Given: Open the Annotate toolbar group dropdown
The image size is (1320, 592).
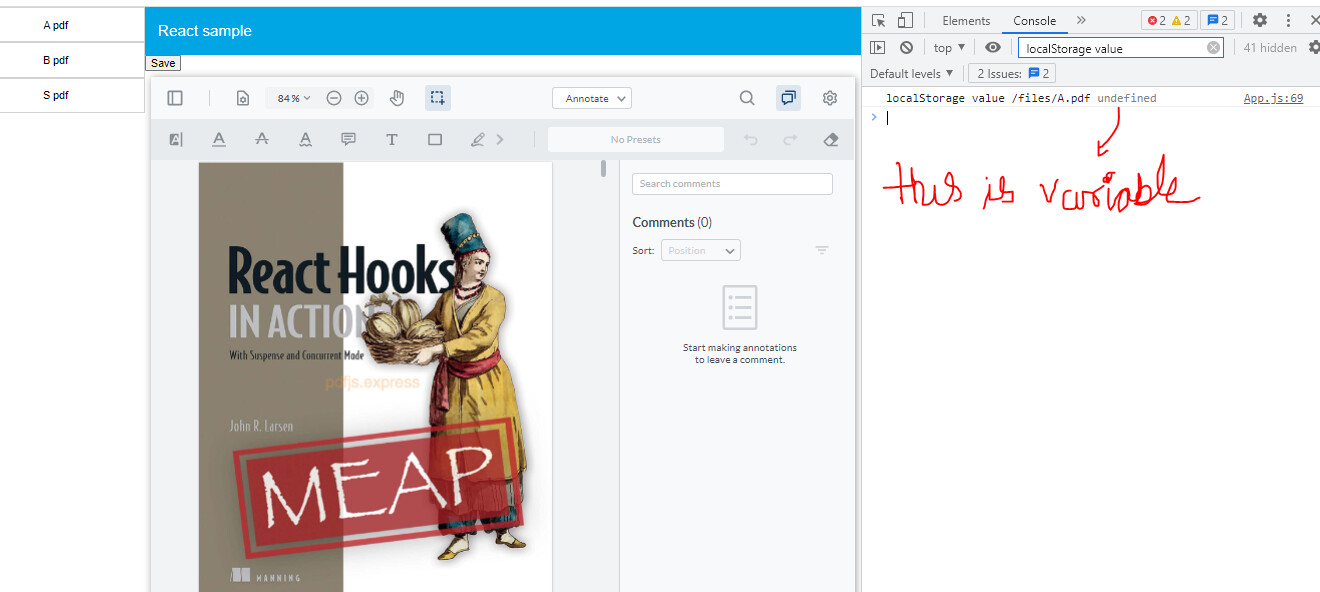Looking at the screenshot, I should pyautogui.click(x=592, y=98).
